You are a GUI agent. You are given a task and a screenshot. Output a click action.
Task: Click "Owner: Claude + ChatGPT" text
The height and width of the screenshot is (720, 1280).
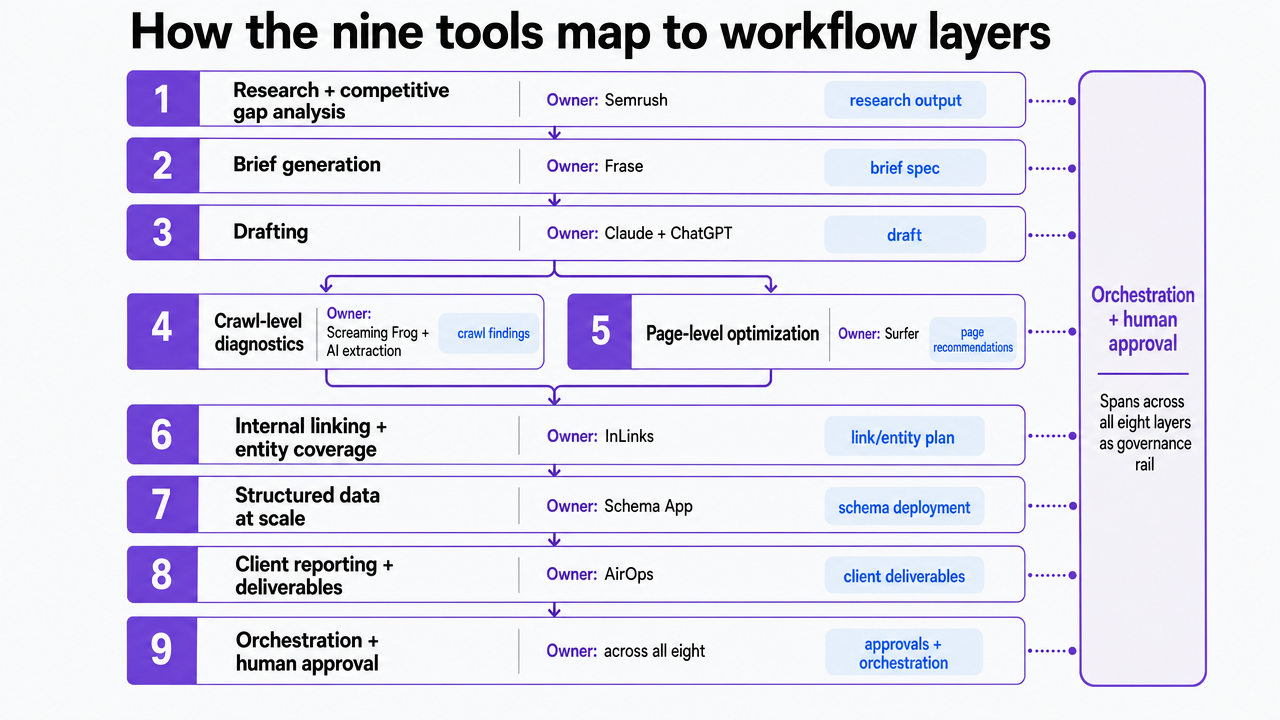coord(639,233)
